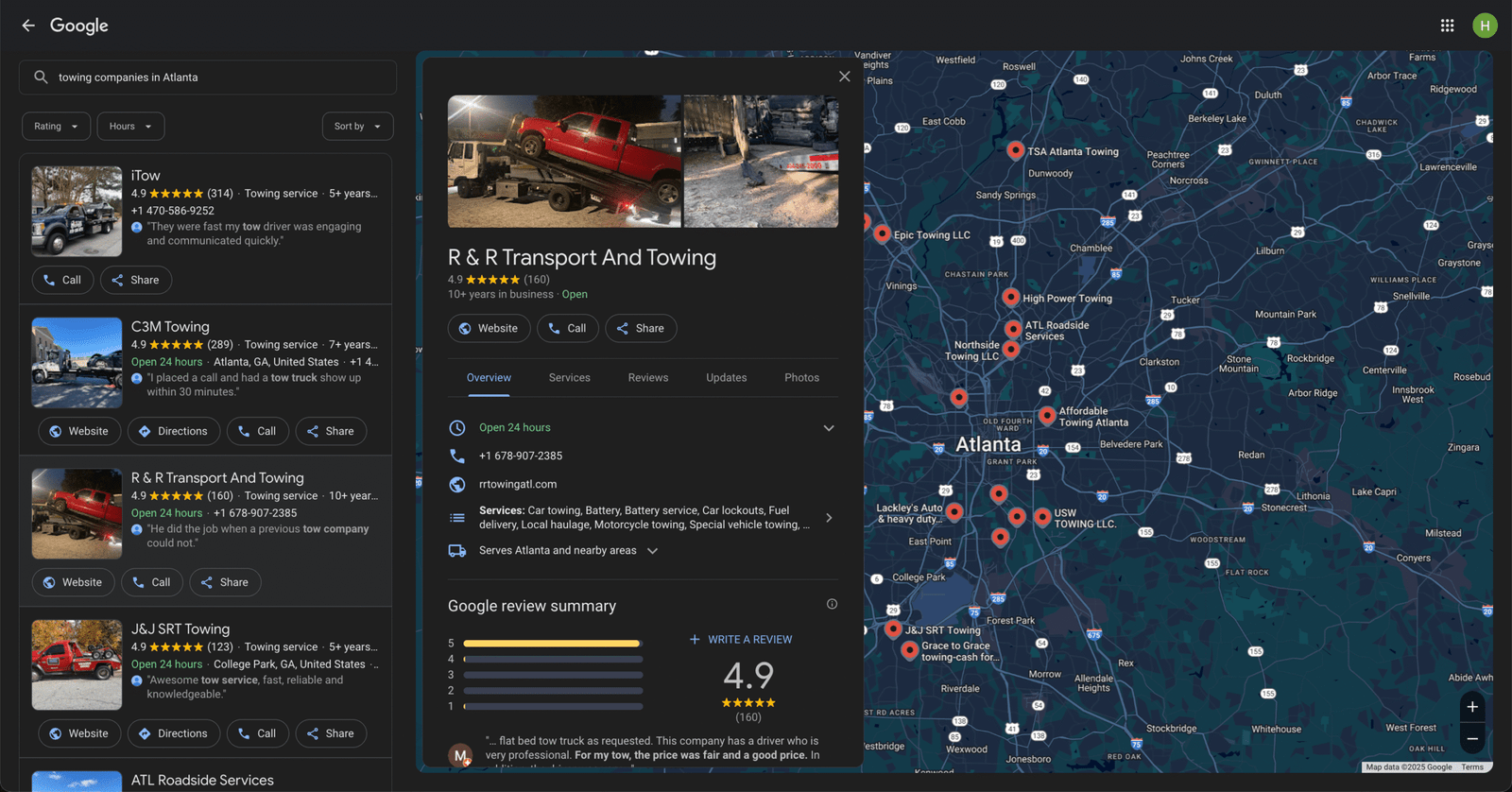Select J&J SRT Towing map pin

click(x=893, y=629)
